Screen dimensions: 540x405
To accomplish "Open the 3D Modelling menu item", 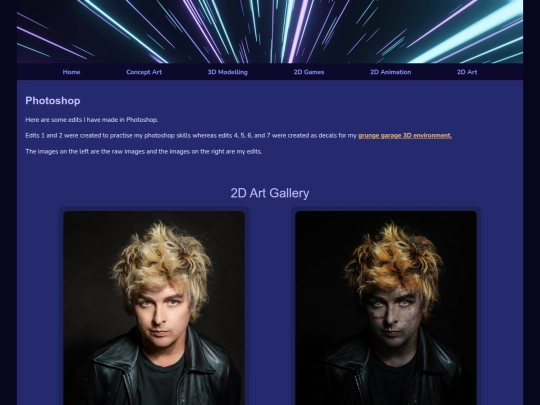I will coord(227,72).
